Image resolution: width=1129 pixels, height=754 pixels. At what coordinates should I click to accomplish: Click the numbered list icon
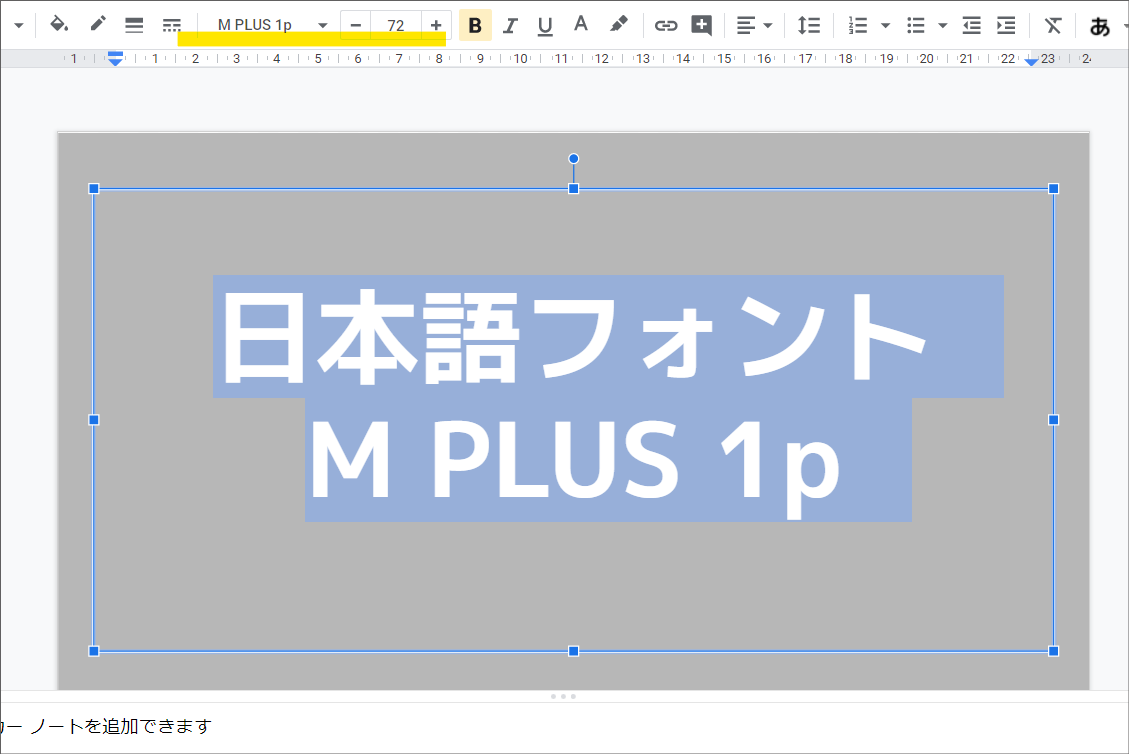857,26
